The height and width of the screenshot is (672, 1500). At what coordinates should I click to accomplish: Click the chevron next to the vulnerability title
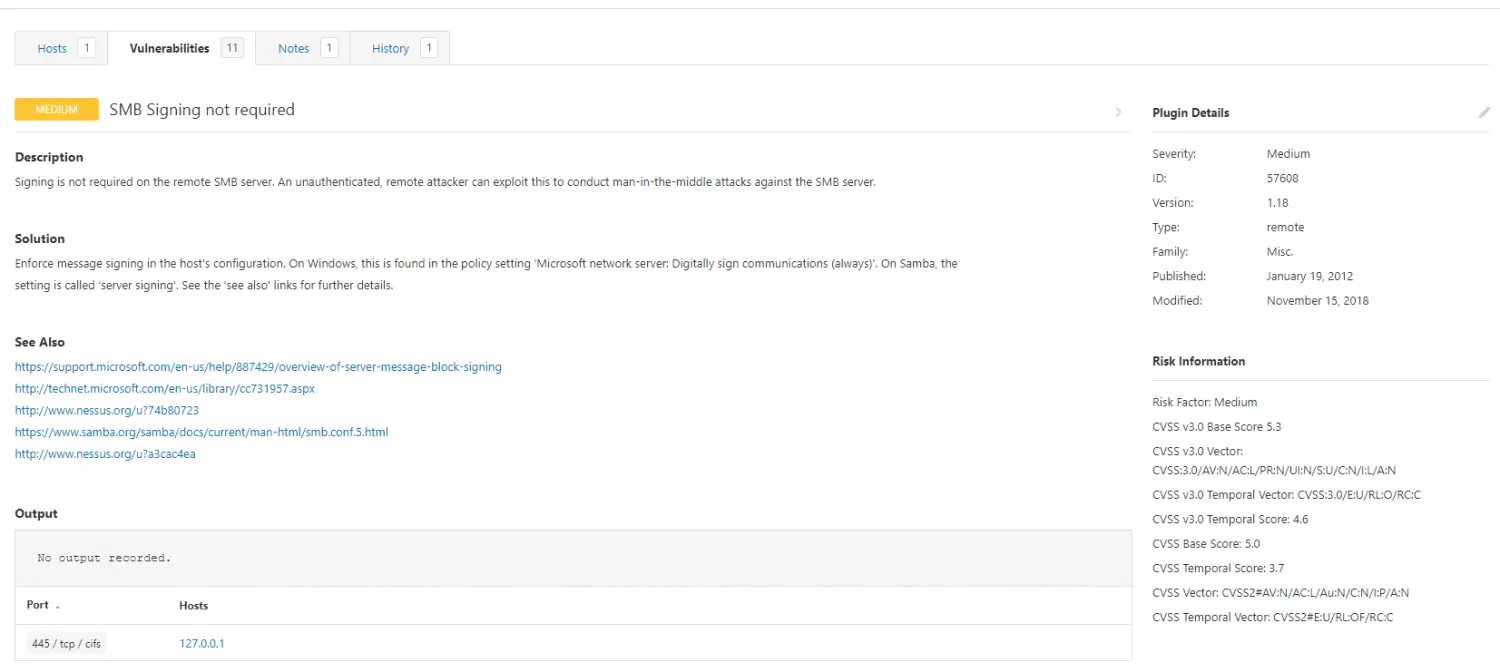(x=1118, y=111)
